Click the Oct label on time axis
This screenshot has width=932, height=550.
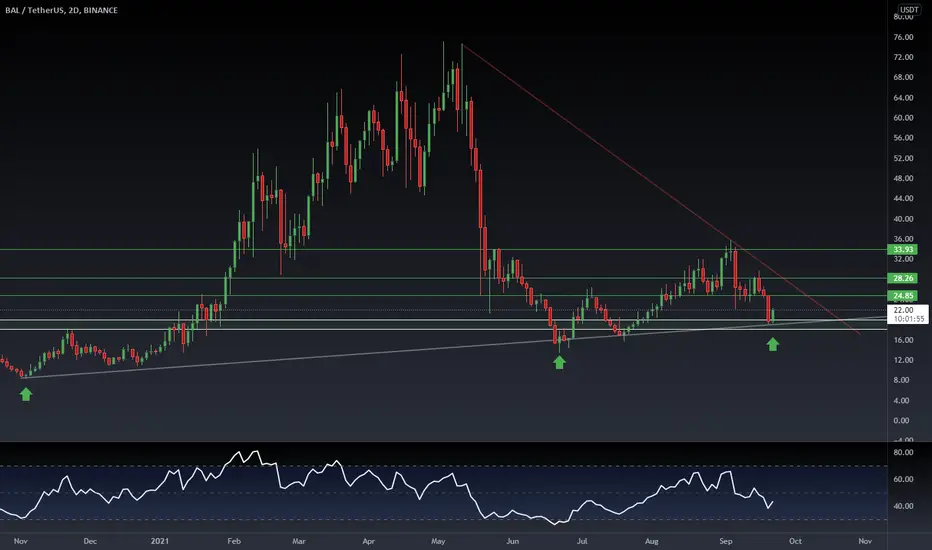tap(795, 541)
